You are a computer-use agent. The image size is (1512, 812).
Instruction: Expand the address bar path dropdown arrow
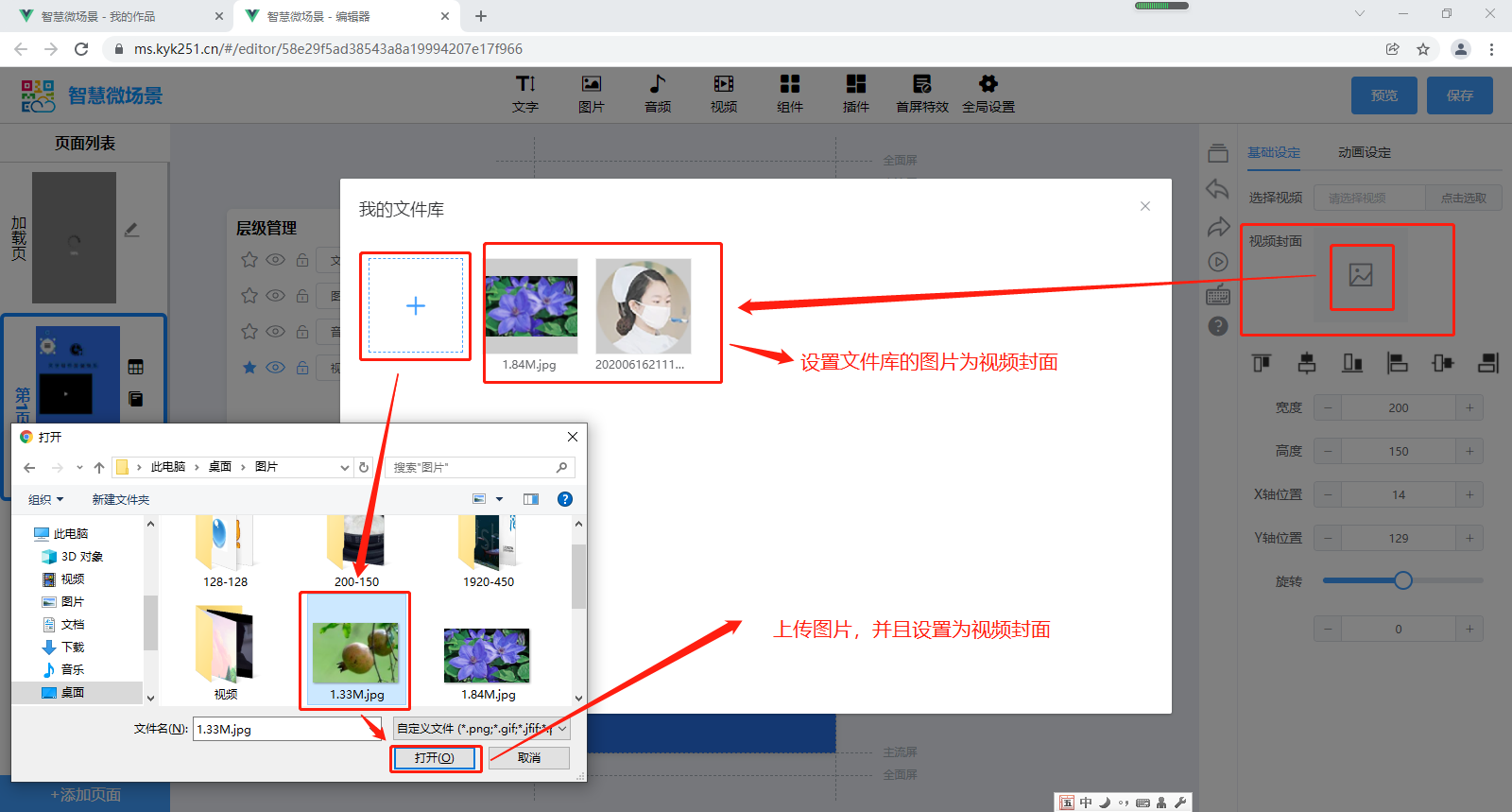tap(344, 467)
